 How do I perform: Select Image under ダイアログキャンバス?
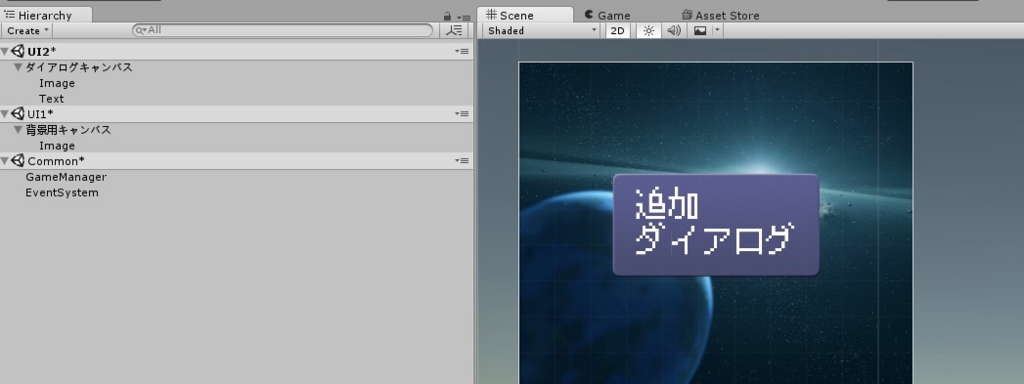[x=57, y=83]
